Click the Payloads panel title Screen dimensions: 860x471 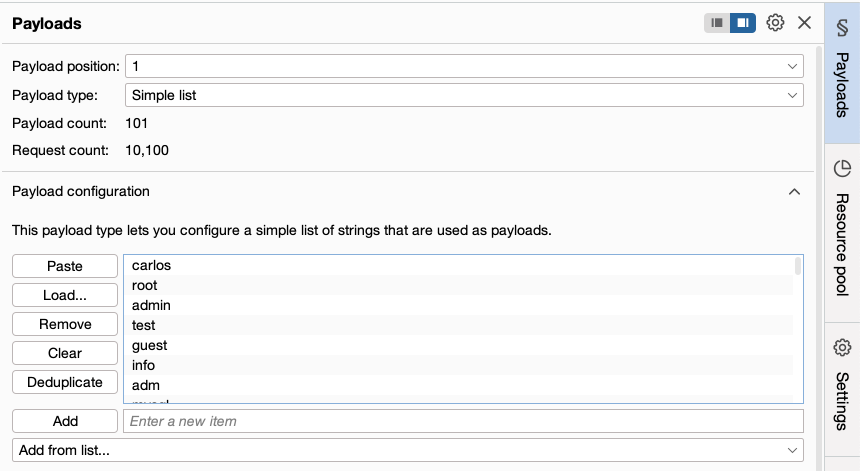click(x=47, y=24)
